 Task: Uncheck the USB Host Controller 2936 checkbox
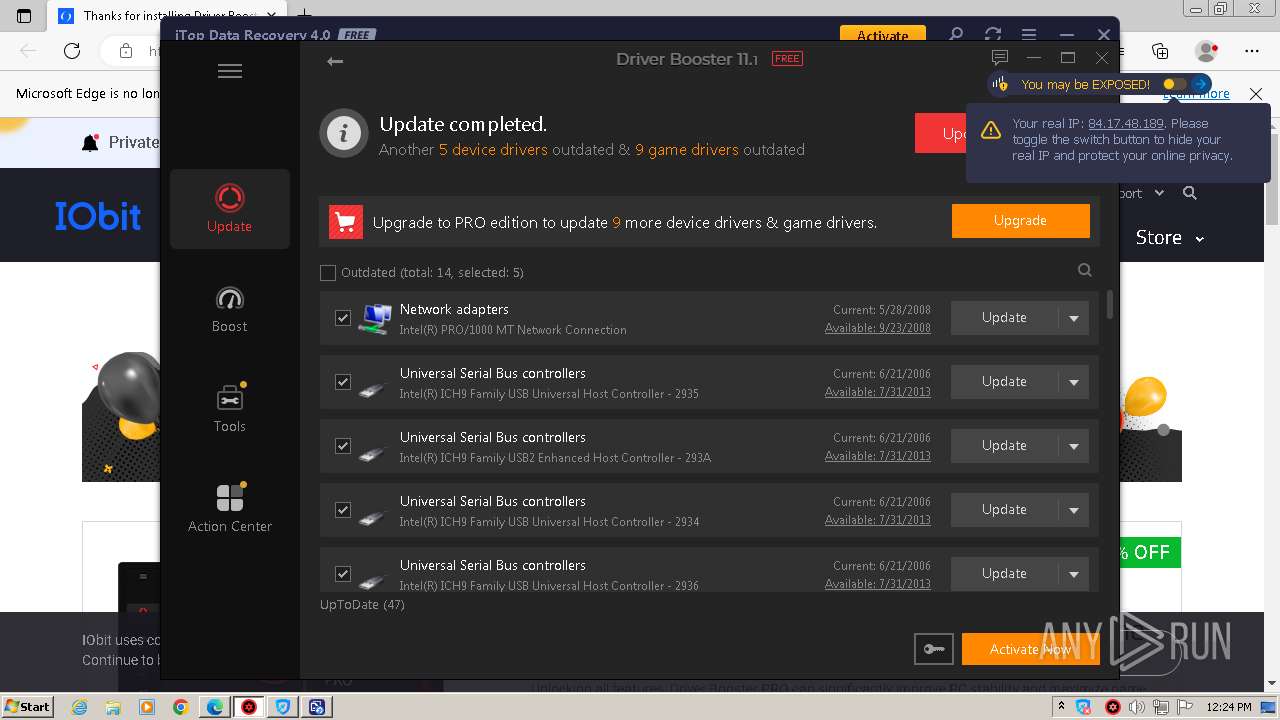(x=343, y=574)
